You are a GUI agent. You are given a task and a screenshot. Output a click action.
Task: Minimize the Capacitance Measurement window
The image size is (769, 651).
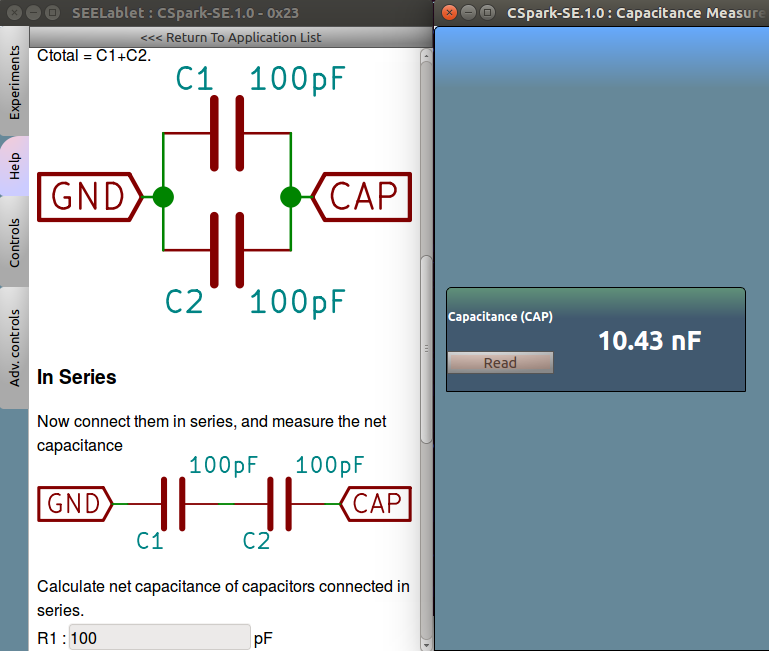coord(468,13)
